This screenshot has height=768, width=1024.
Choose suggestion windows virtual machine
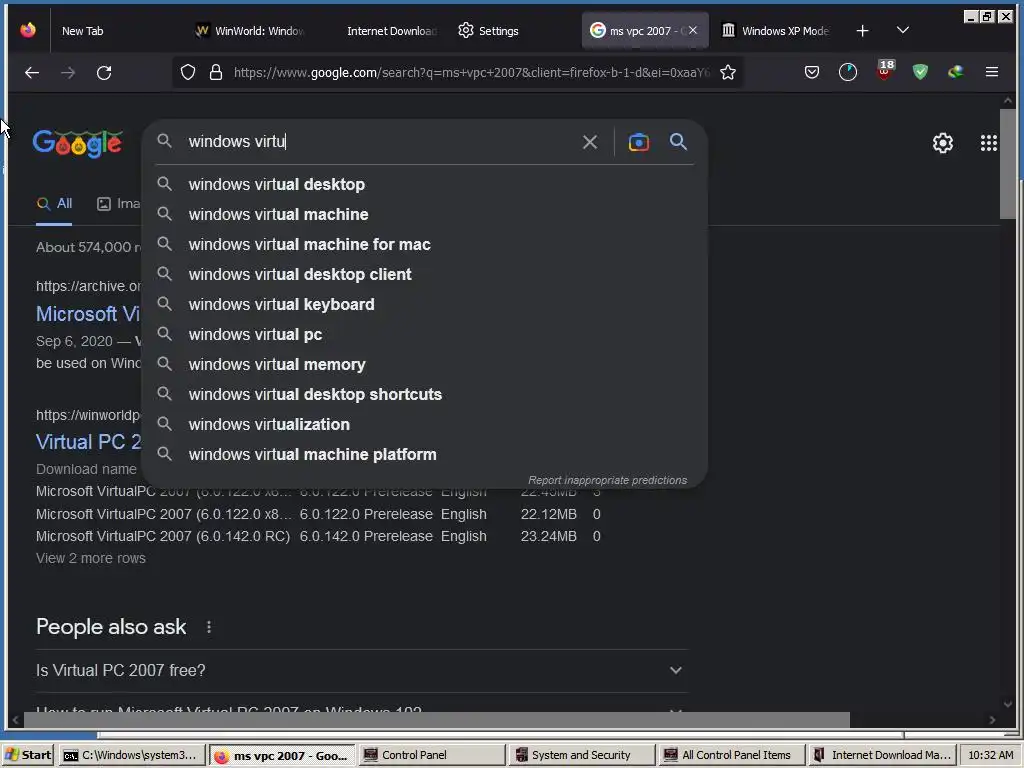coord(424,214)
